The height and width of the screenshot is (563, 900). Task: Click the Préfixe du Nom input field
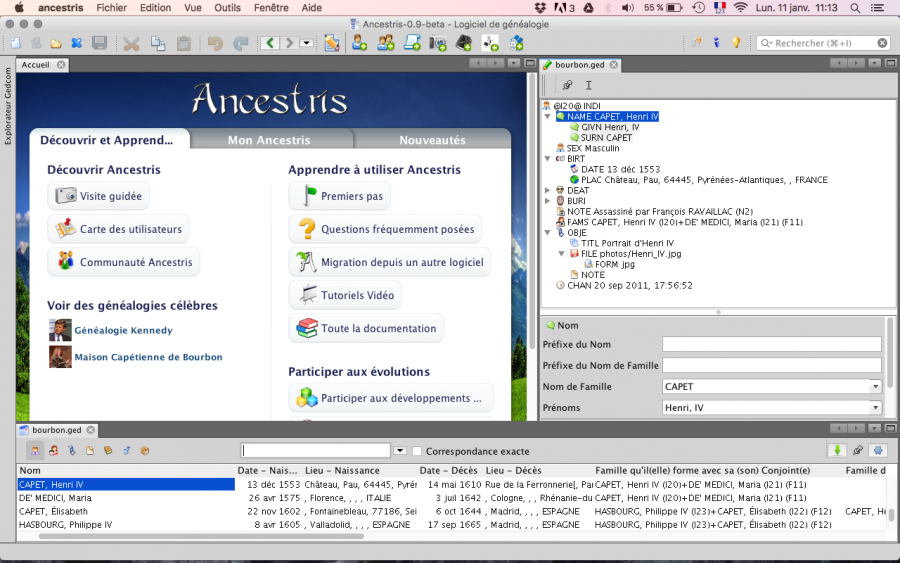772,344
